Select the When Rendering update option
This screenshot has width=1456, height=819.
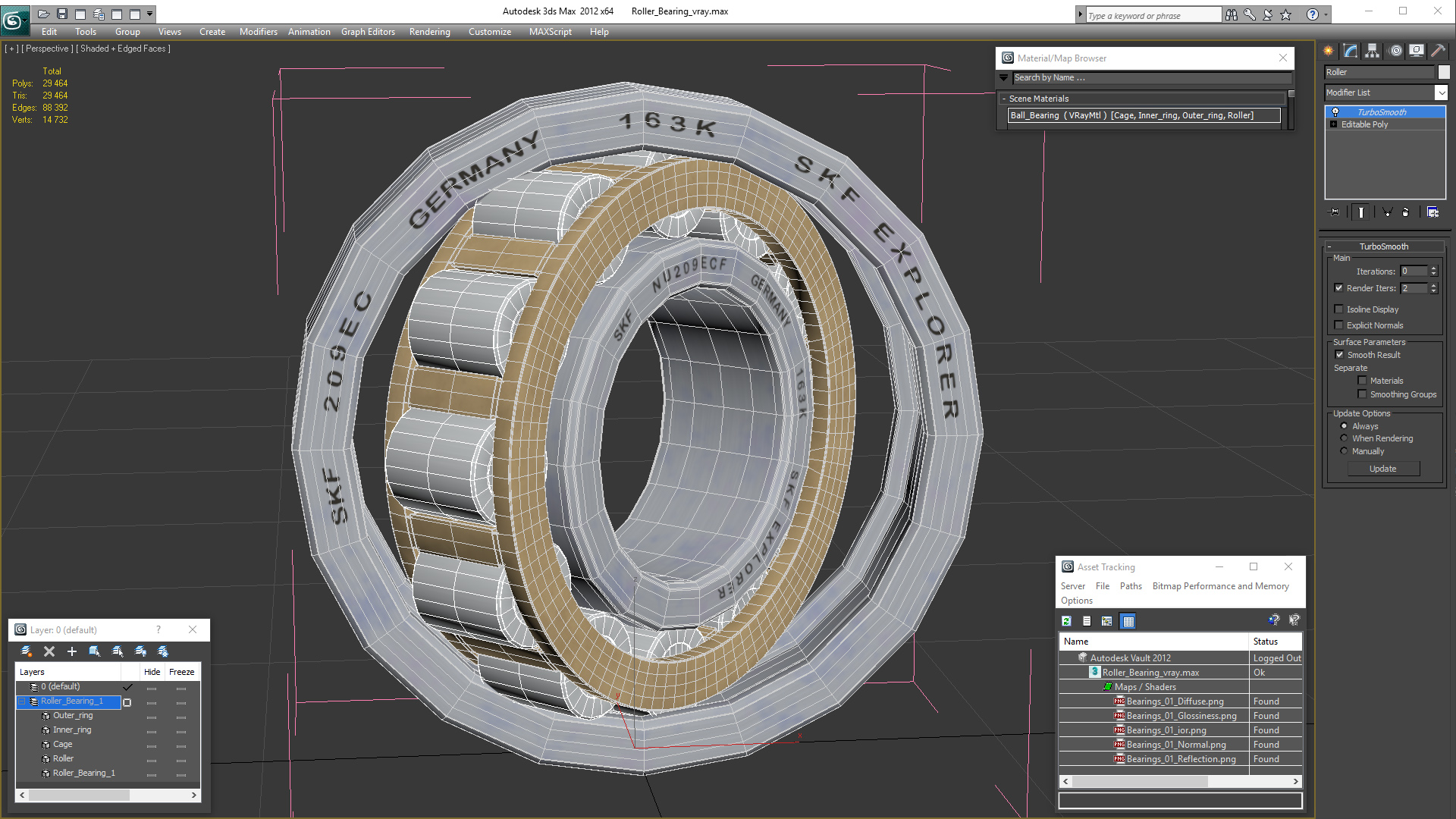[1344, 438]
